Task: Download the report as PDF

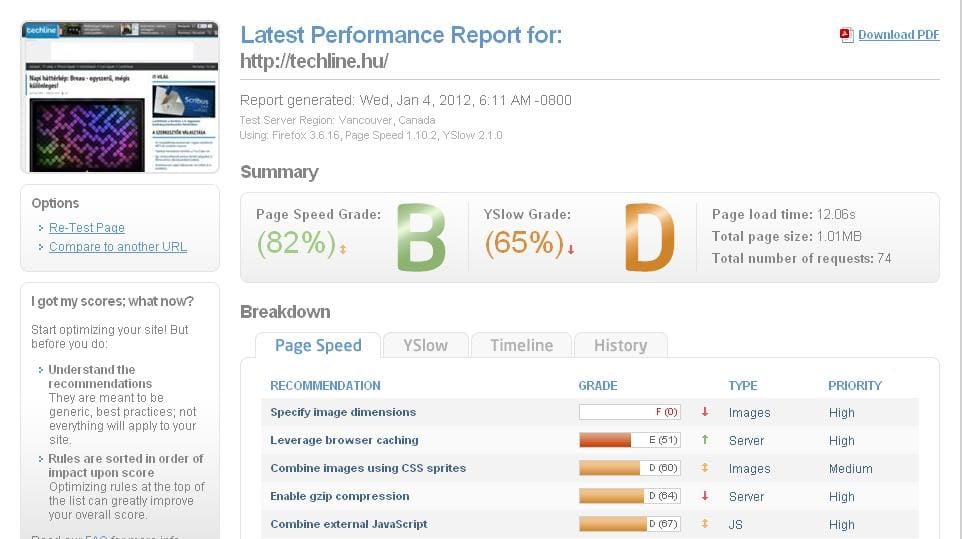Action: click(x=898, y=35)
